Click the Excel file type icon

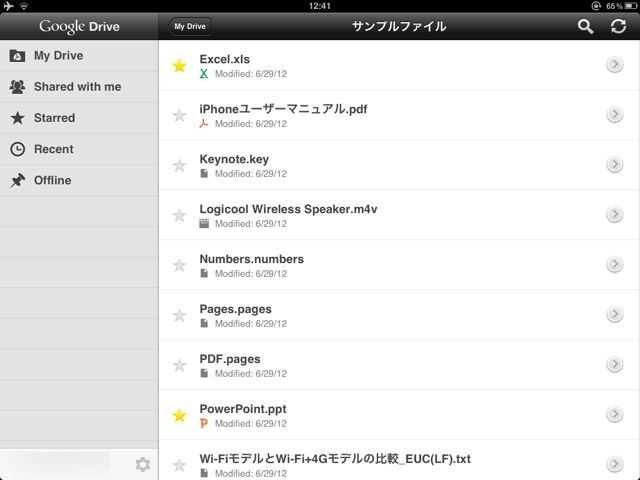[204, 74]
